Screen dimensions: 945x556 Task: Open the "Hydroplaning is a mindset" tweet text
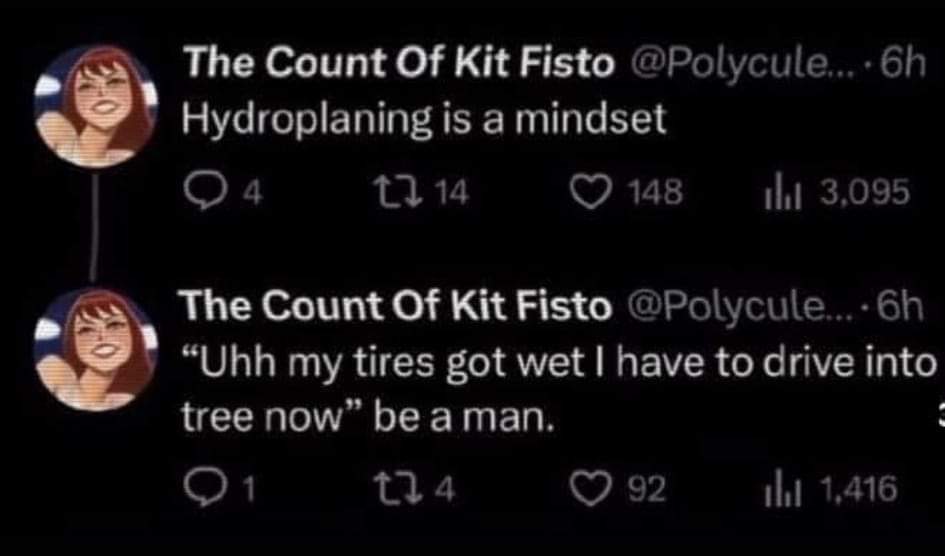[421, 121]
